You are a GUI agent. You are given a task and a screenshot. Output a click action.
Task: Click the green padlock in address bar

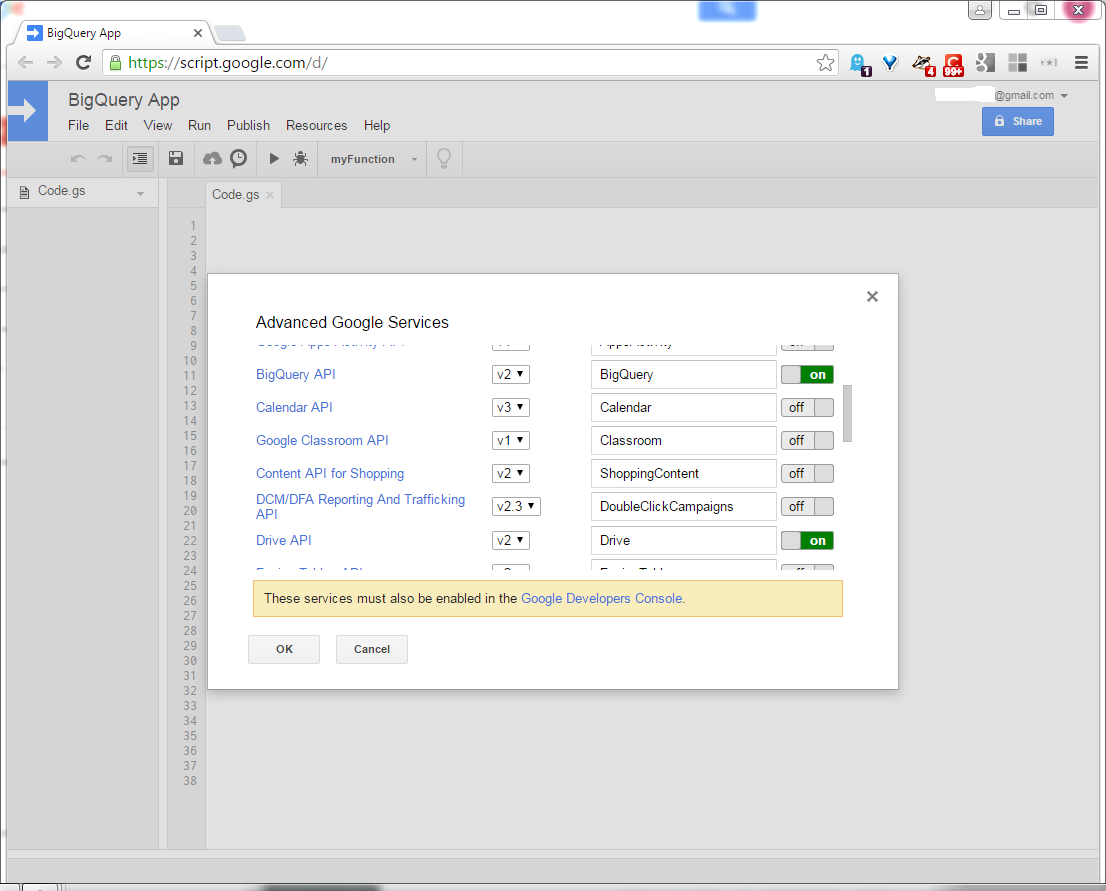tap(116, 62)
